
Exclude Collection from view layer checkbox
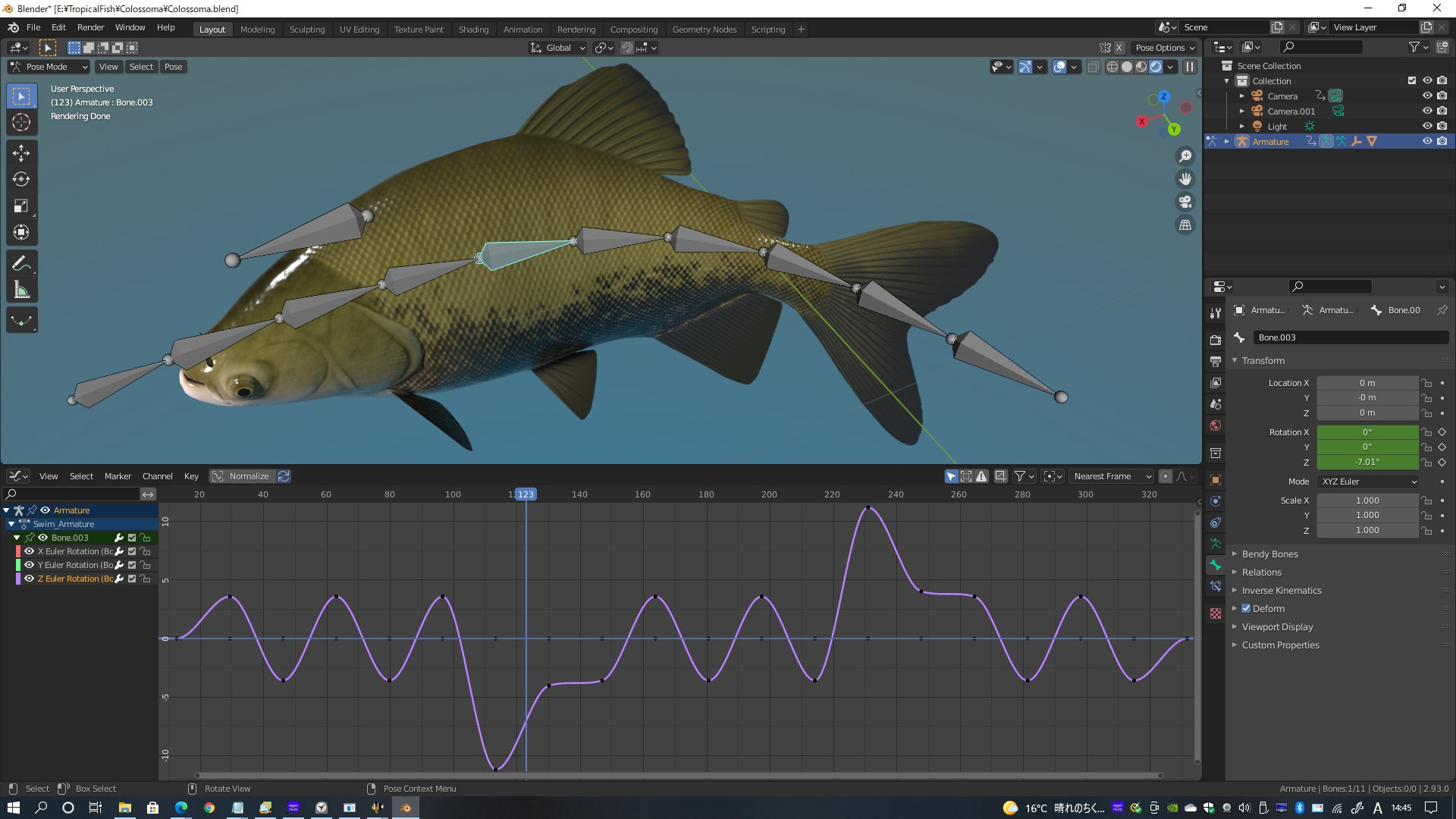click(x=1411, y=81)
